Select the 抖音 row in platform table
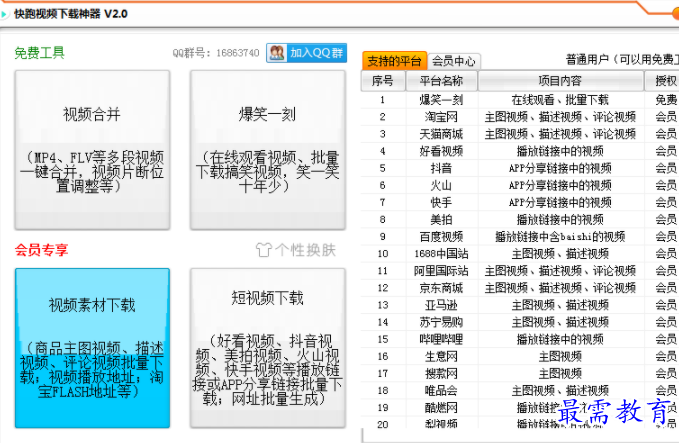The width and height of the screenshot is (679, 443). pos(441,168)
